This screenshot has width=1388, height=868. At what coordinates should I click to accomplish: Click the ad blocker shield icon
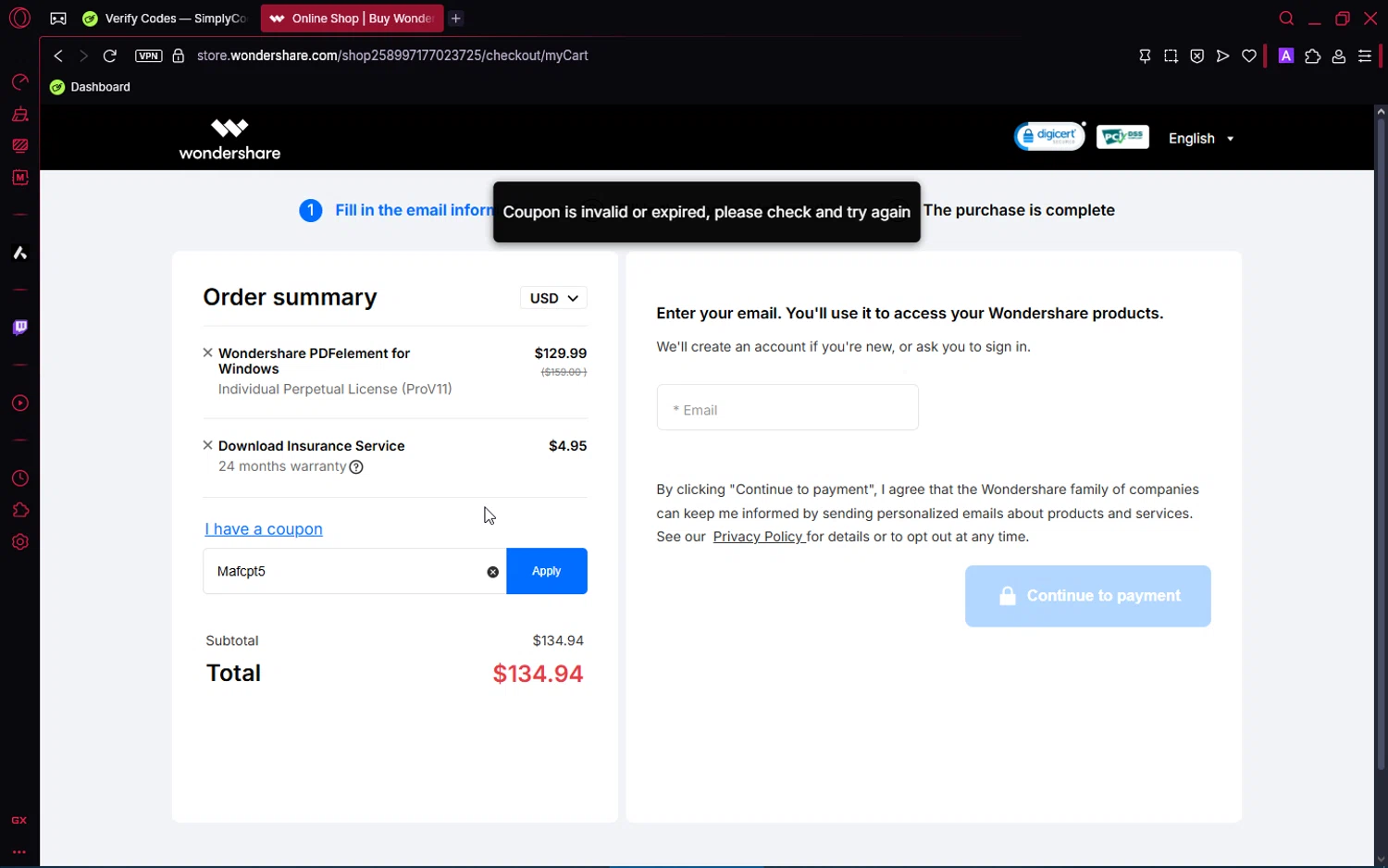pyautogui.click(x=1197, y=56)
